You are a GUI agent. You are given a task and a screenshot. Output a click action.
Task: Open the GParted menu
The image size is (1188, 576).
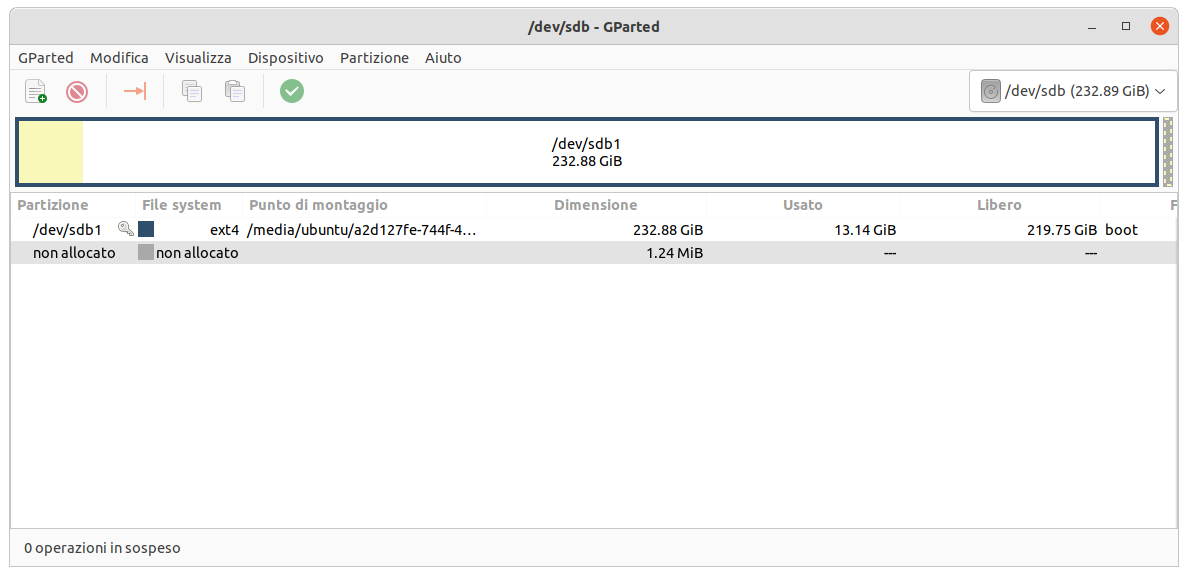coord(45,58)
